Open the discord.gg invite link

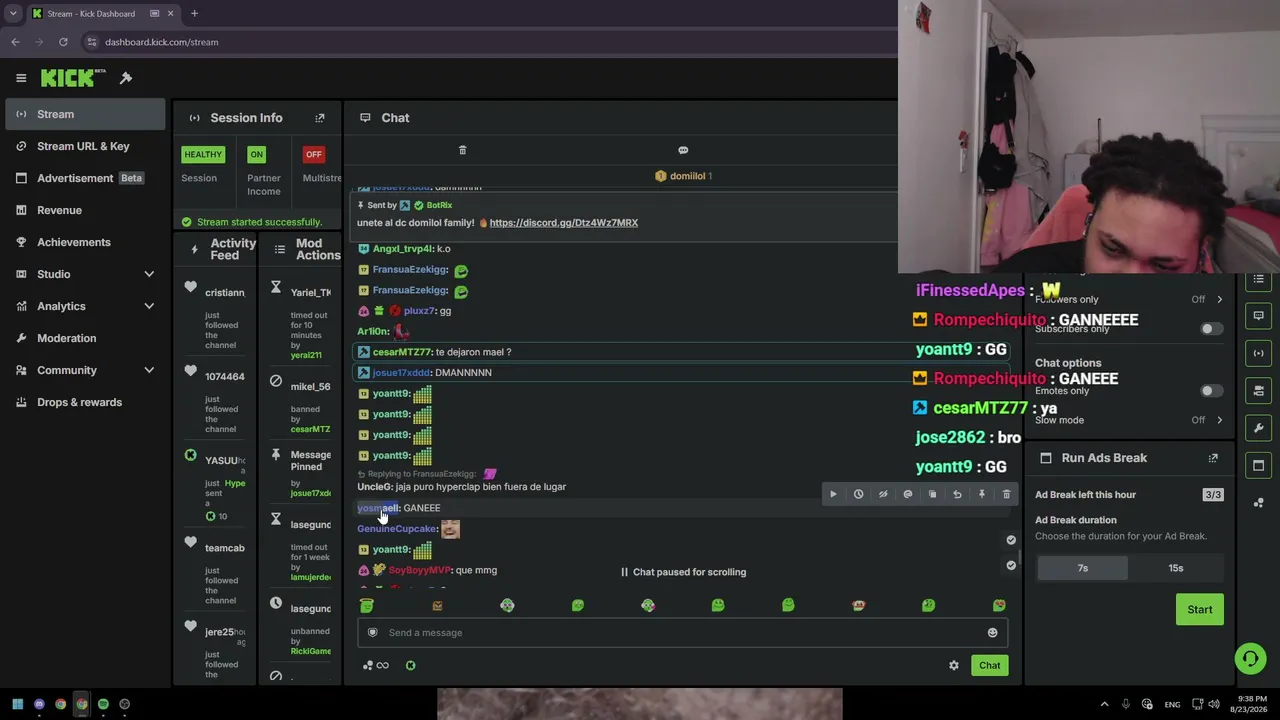coord(563,223)
